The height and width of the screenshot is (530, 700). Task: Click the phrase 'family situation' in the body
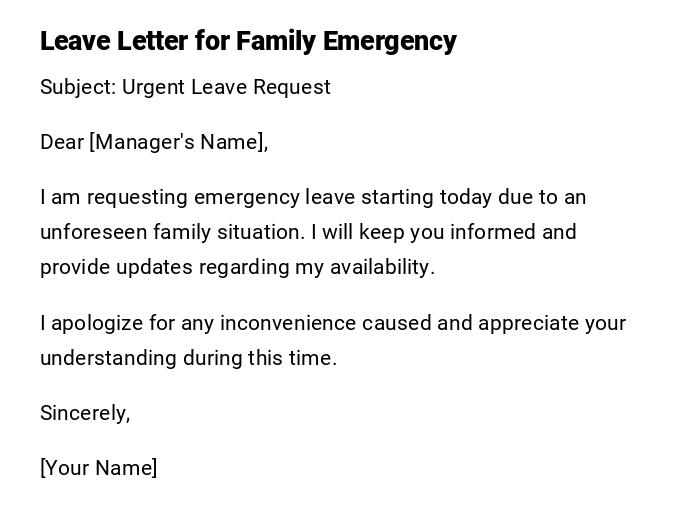pyautogui.click(x=227, y=232)
